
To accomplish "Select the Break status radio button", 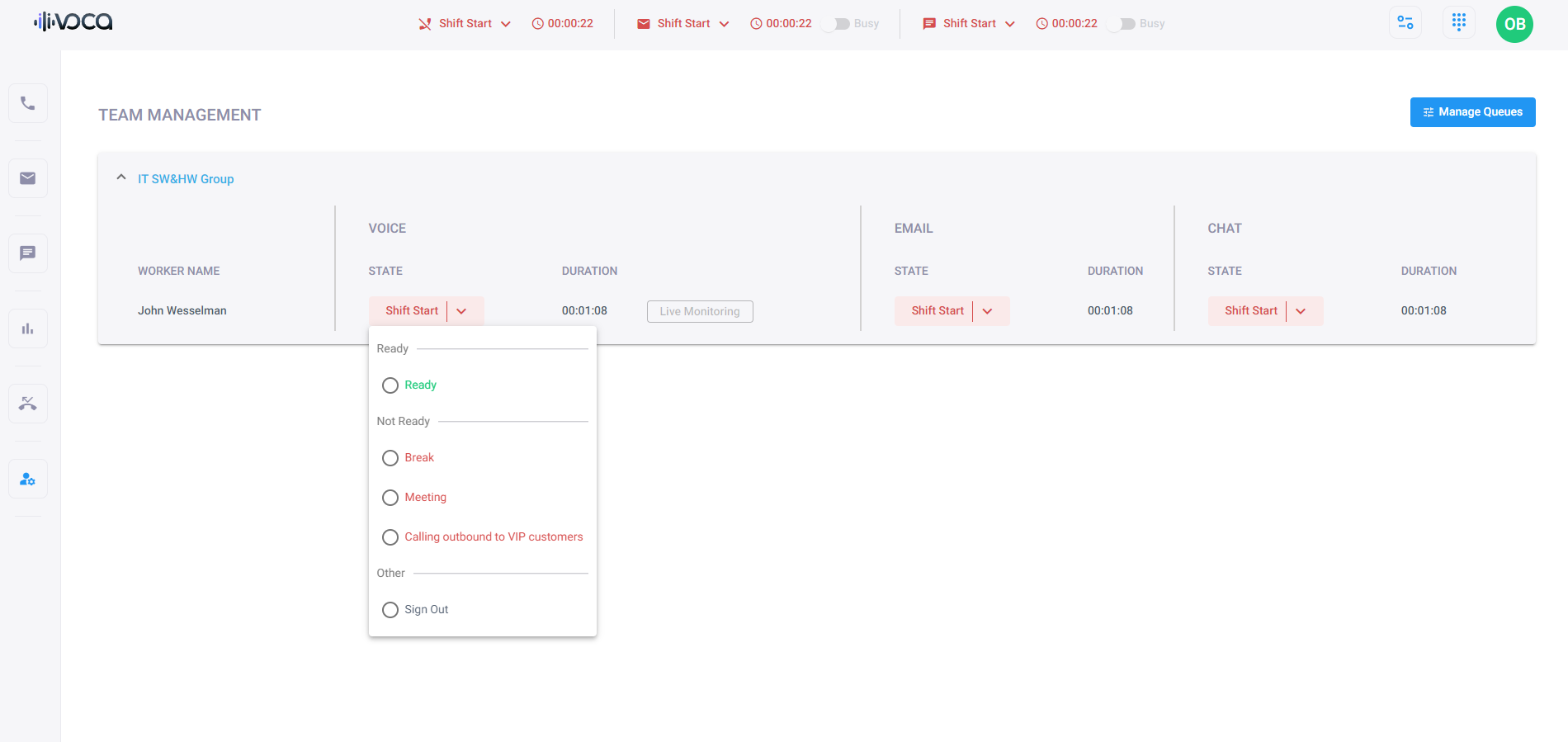I will 390,458.
